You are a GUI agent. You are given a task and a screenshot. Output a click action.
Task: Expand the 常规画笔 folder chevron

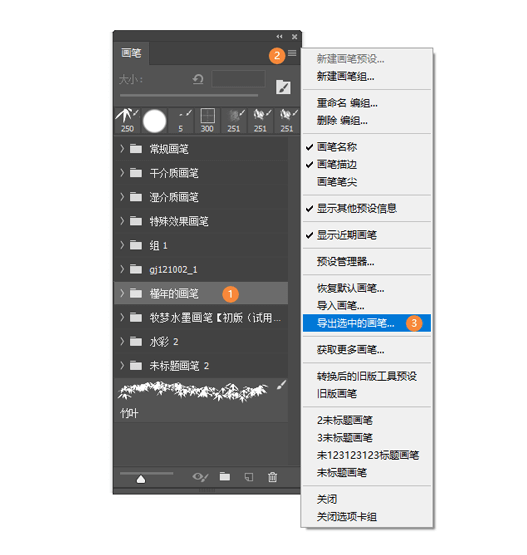tap(122, 149)
